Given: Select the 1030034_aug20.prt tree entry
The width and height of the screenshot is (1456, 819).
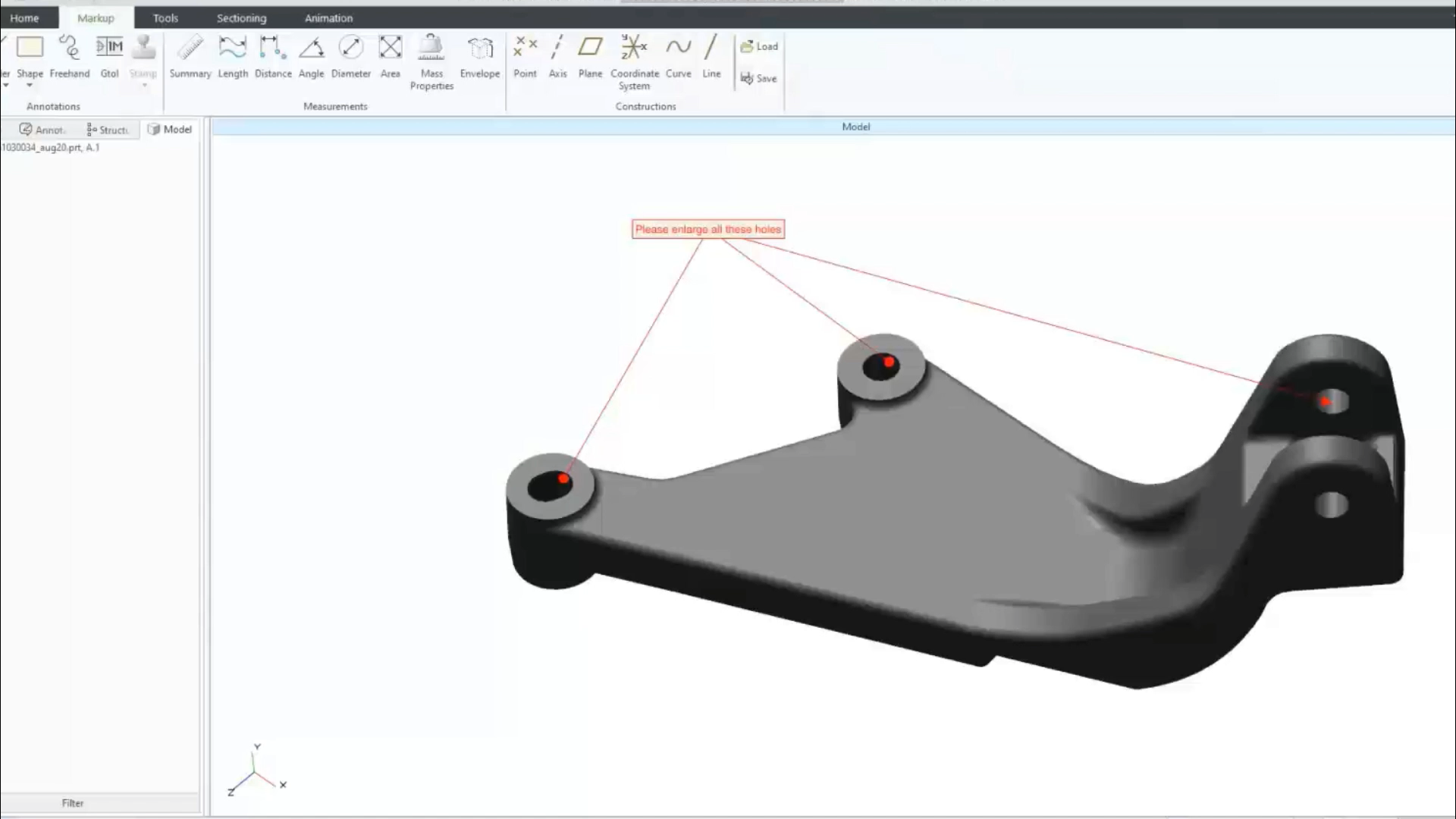Looking at the screenshot, I should point(51,148).
